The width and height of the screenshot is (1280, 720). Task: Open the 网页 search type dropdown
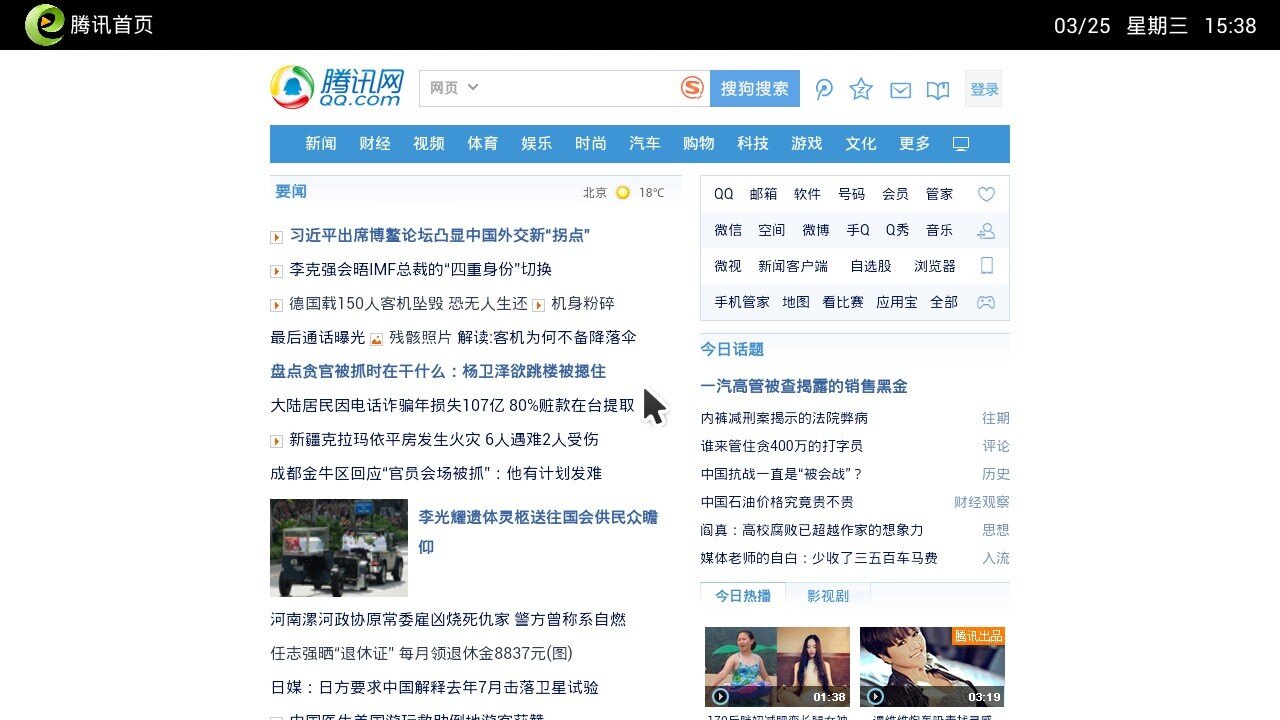click(454, 88)
